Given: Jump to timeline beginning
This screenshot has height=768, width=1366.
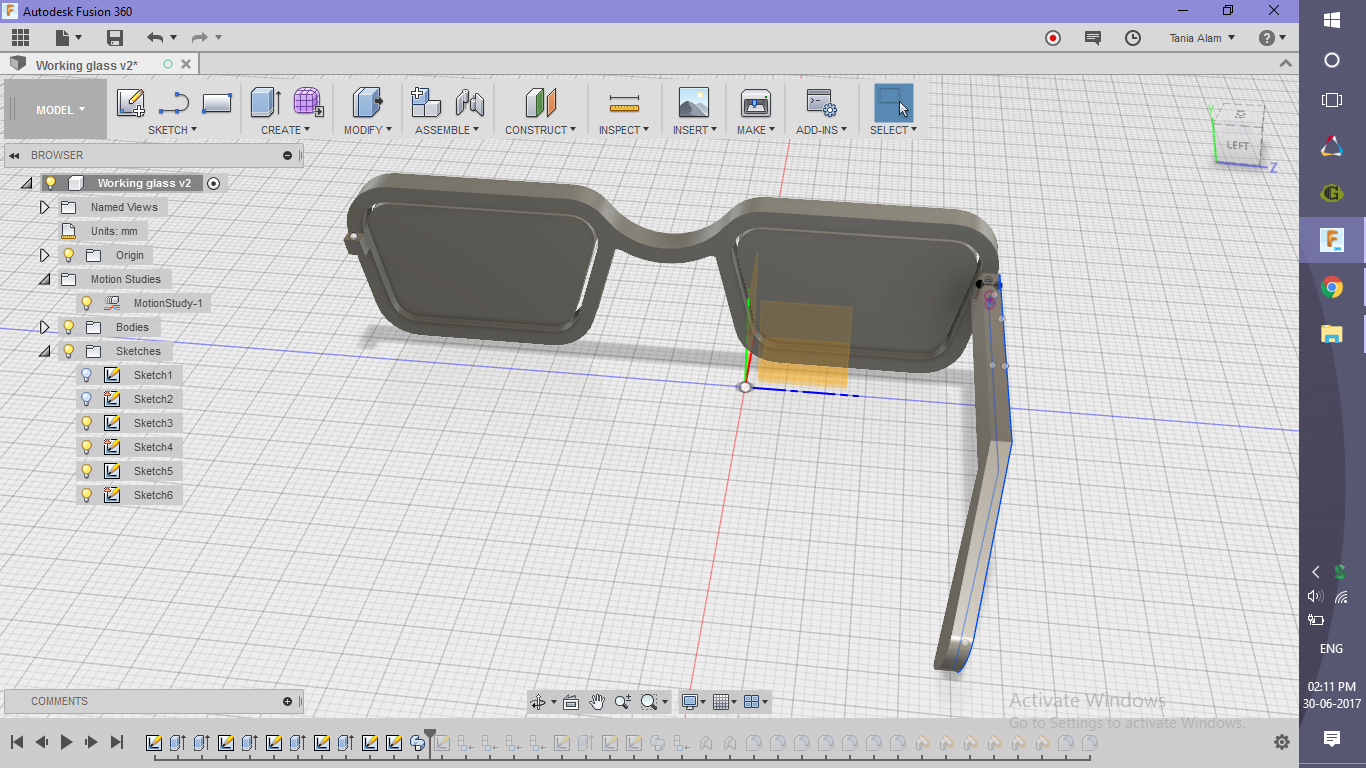Looking at the screenshot, I should coord(17,742).
